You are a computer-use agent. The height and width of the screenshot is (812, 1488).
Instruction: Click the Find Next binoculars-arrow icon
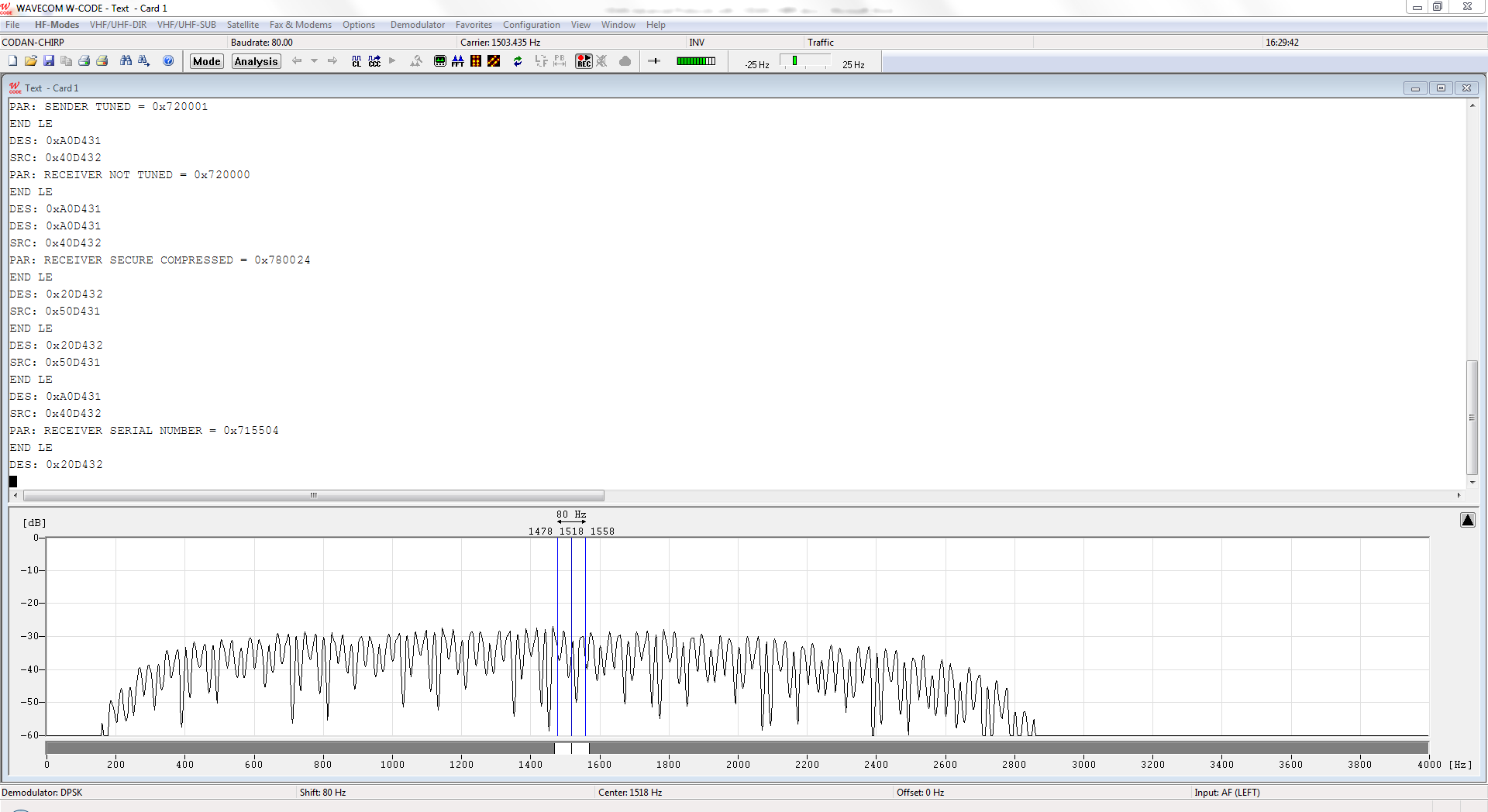143,61
